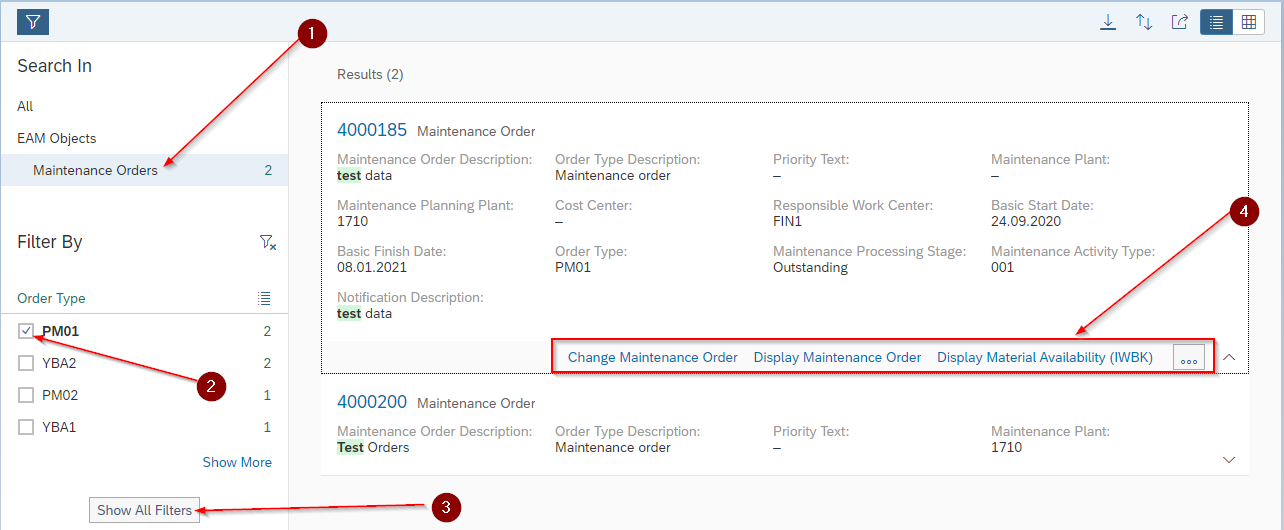Collapse details of order 4000185
Screen dimensions: 1284x530
[x=1229, y=357]
